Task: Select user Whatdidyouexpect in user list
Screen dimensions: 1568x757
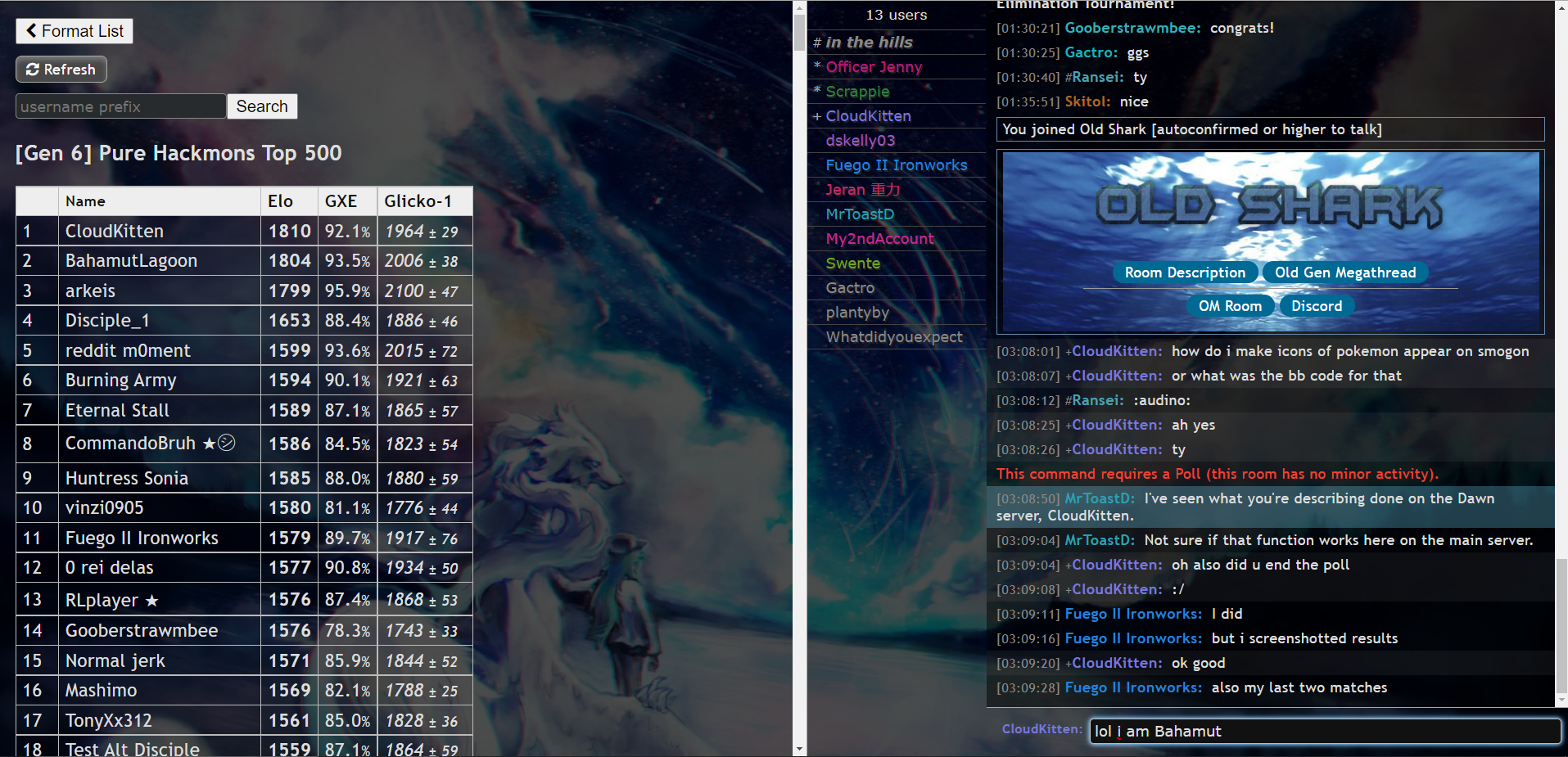Action: (894, 337)
